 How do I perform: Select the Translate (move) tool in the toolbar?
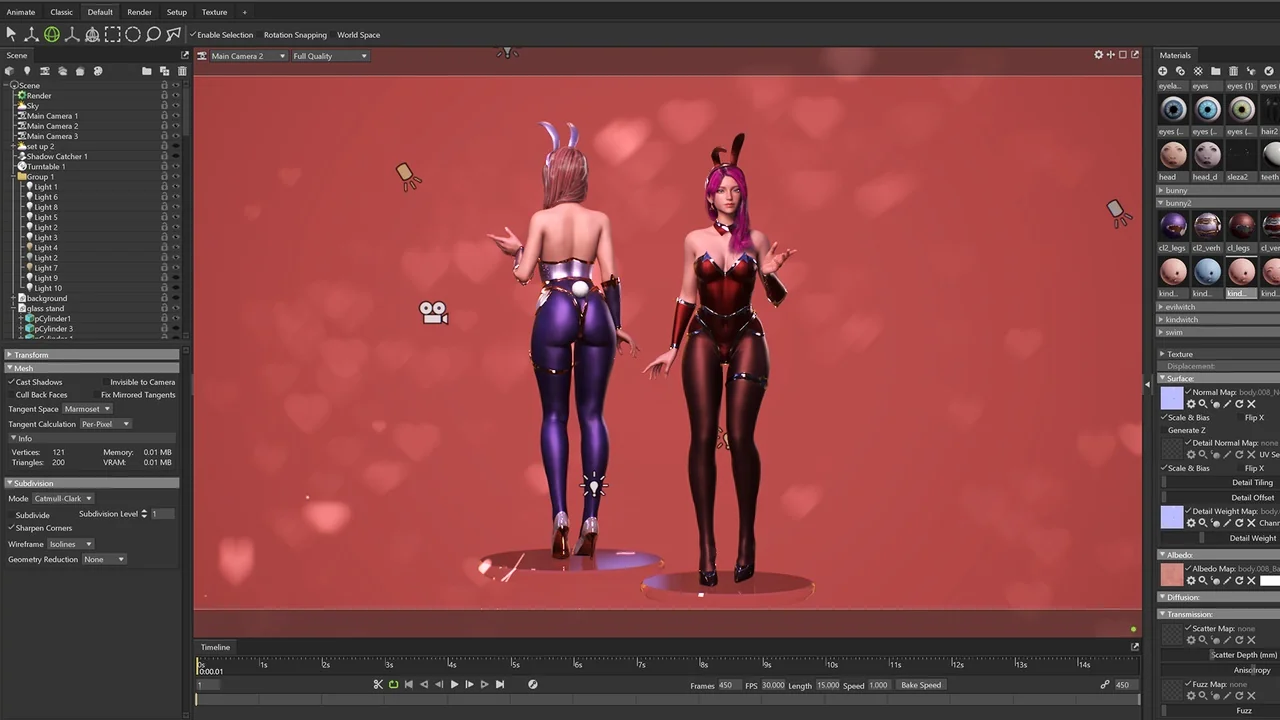tap(31, 34)
